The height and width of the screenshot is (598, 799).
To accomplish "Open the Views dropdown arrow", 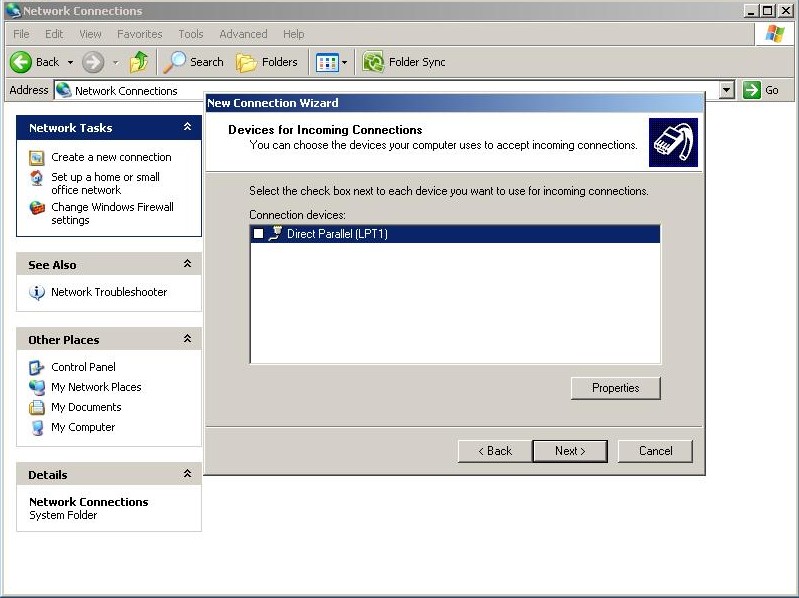I will (344, 63).
